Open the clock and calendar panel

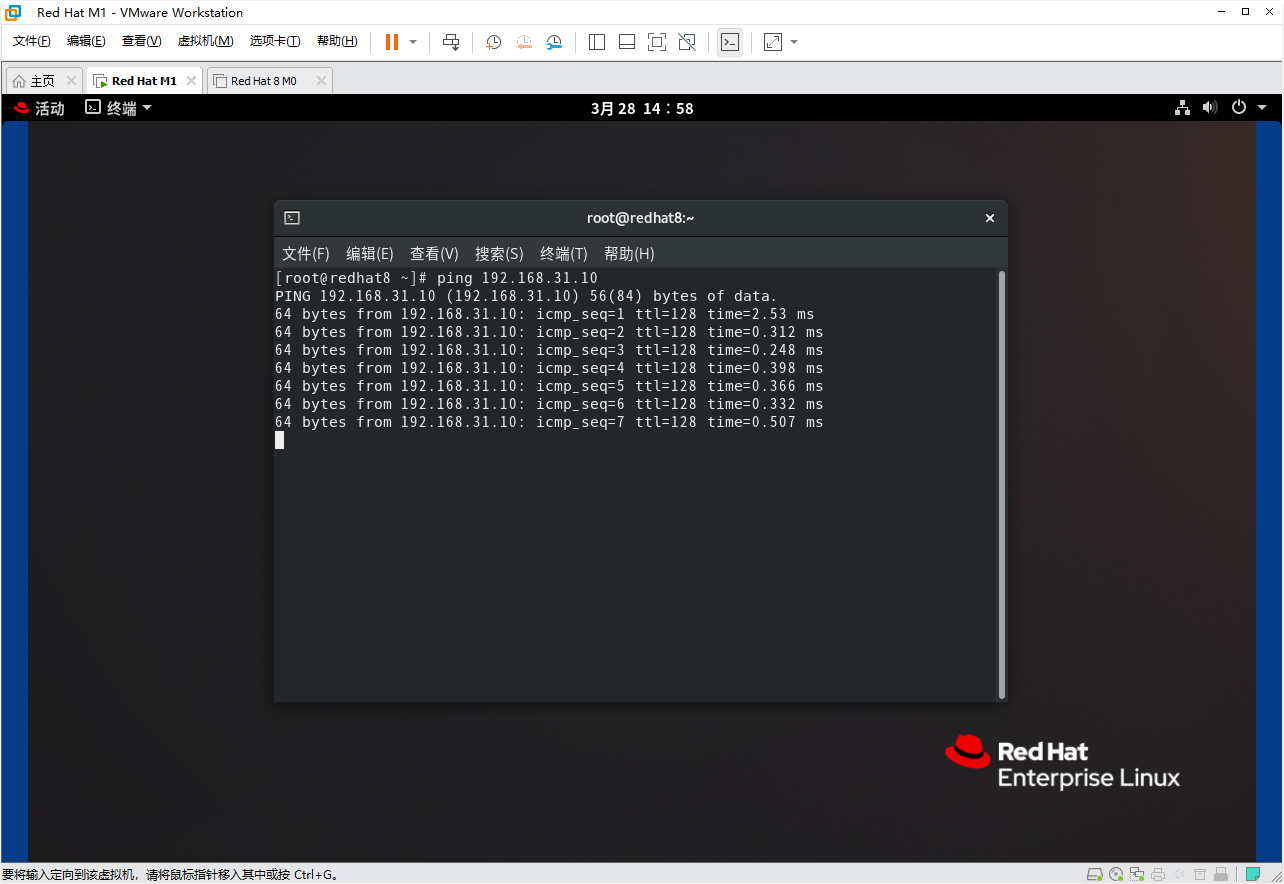tap(642, 108)
